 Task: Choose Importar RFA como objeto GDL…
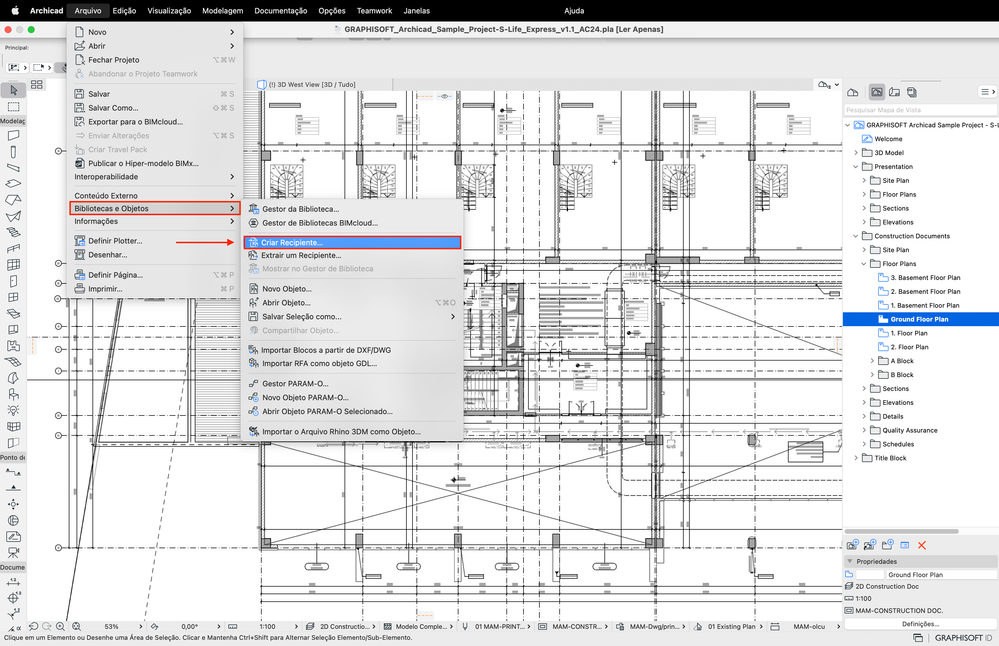[x=352, y=364]
